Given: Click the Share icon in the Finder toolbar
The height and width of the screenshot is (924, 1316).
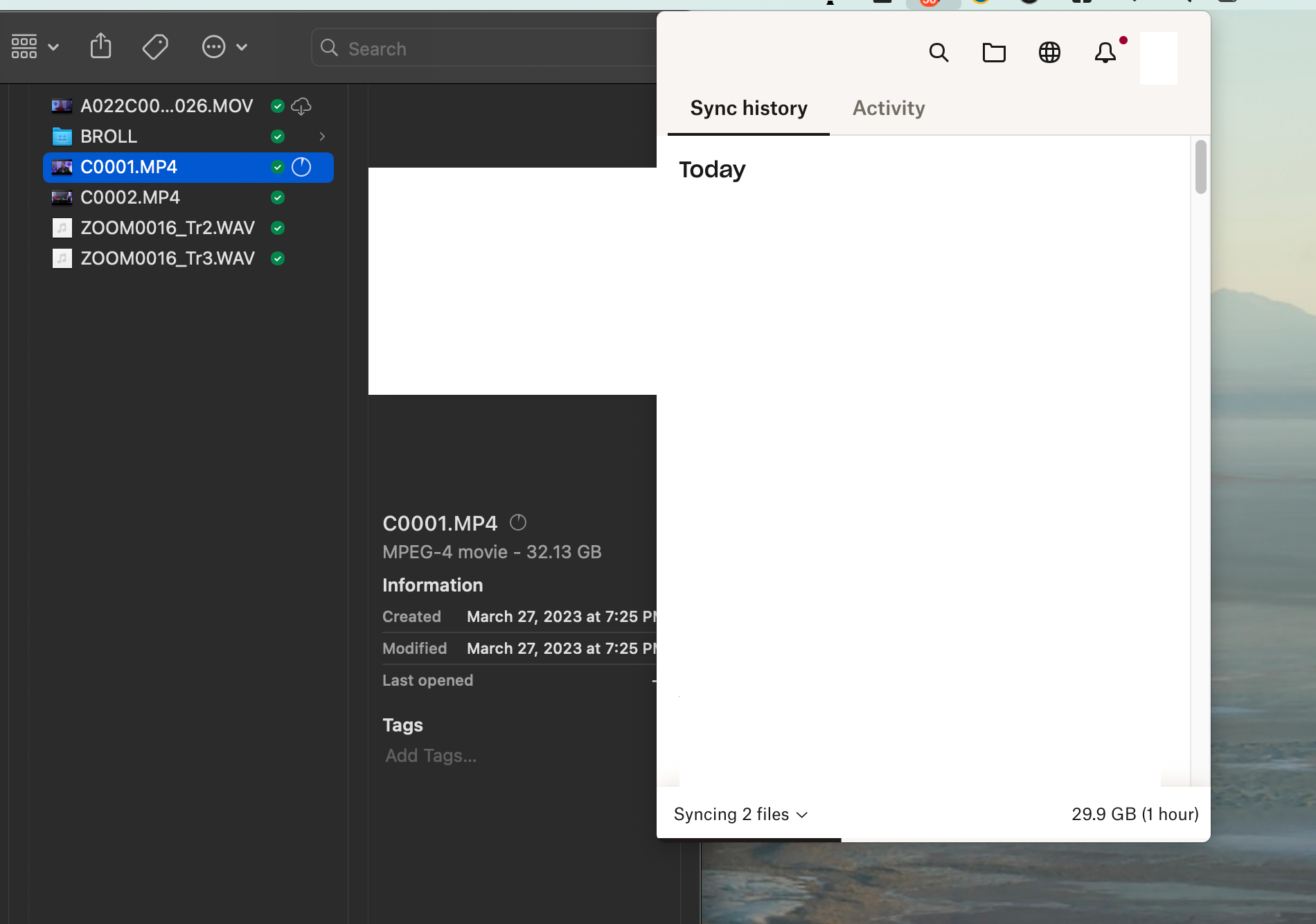Looking at the screenshot, I should 101,46.
